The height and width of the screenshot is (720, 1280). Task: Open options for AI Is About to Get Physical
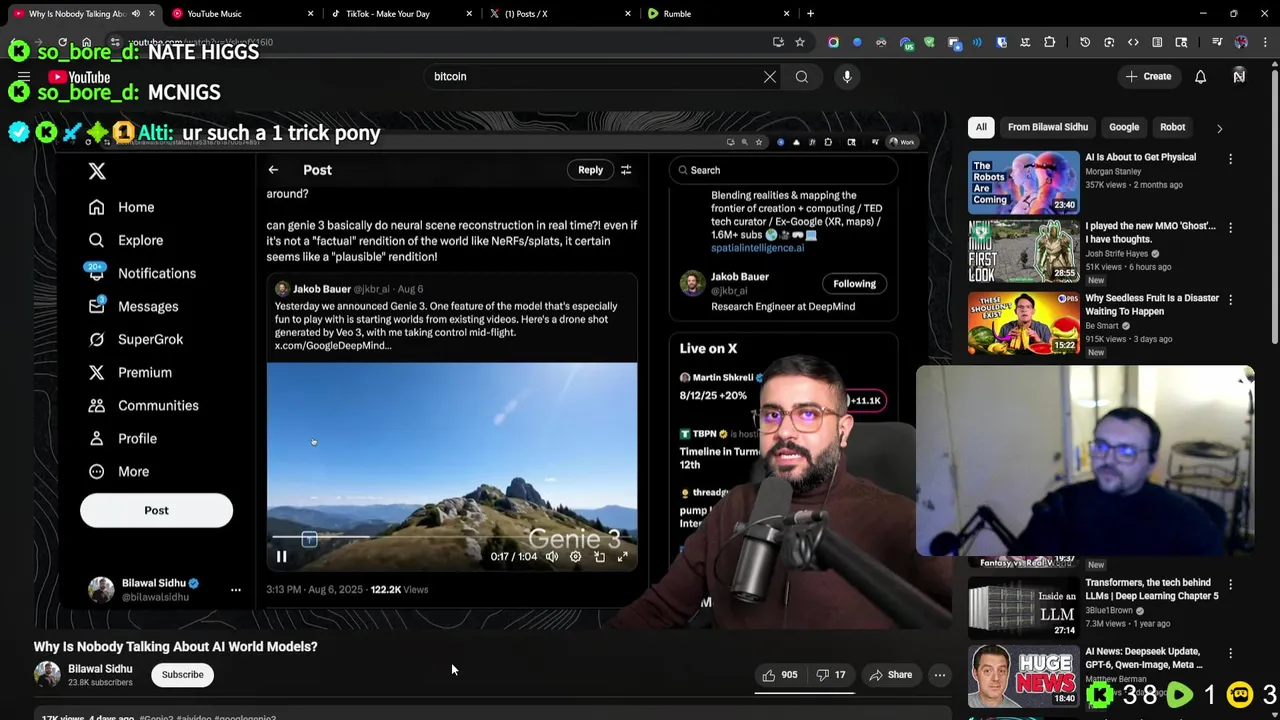(x=1231, y=158)
